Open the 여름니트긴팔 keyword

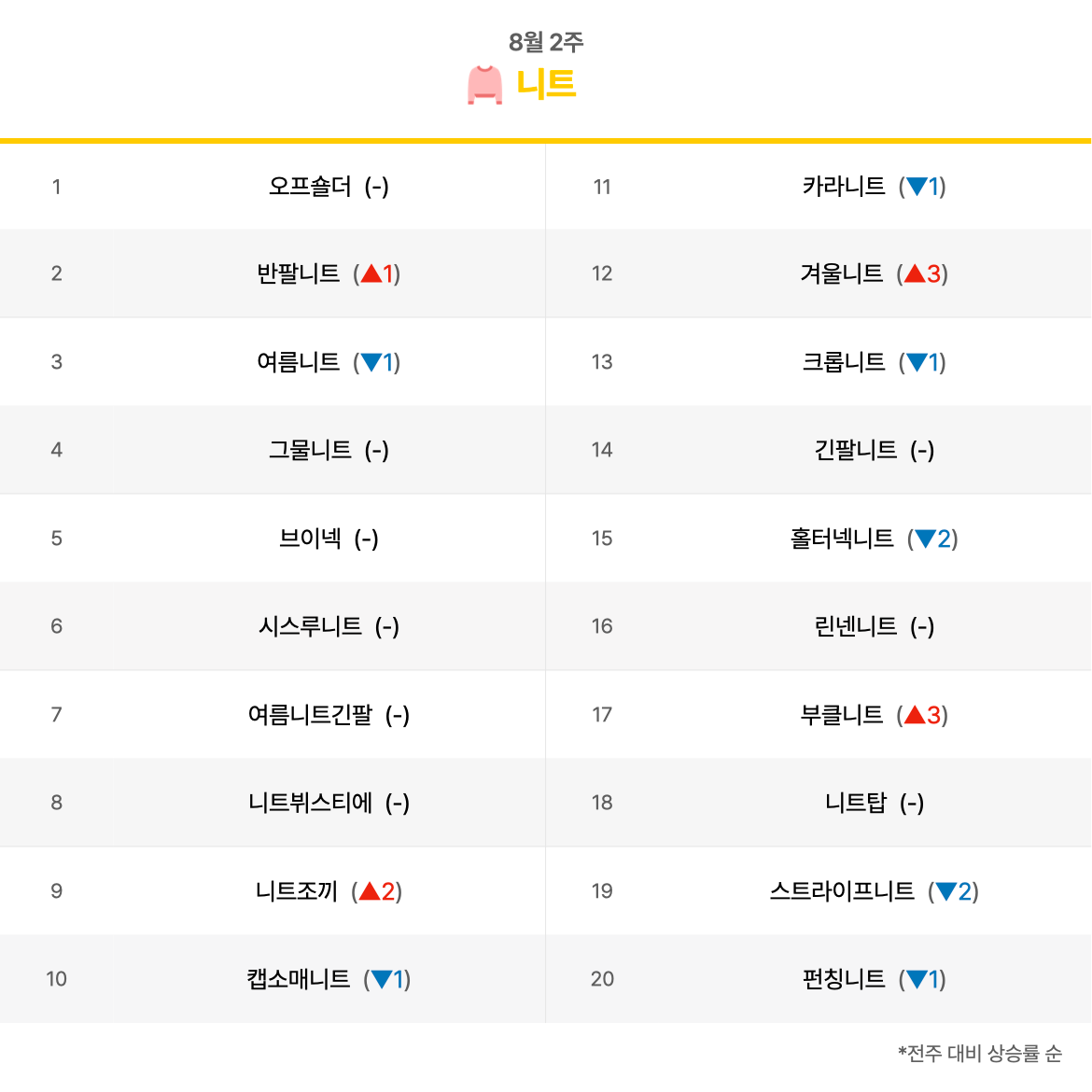coord(310,715)
